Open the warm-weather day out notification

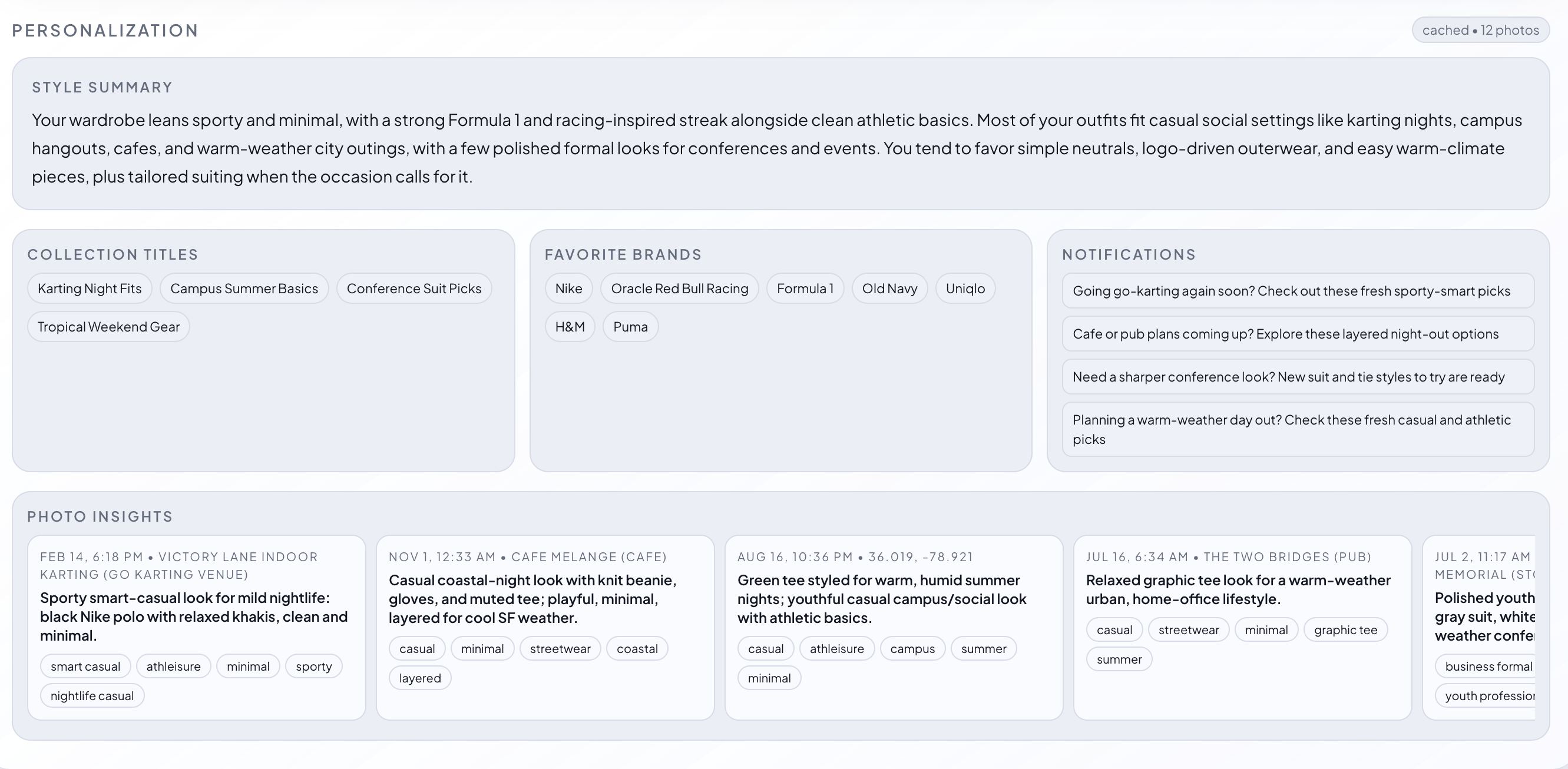(1297, 429)
